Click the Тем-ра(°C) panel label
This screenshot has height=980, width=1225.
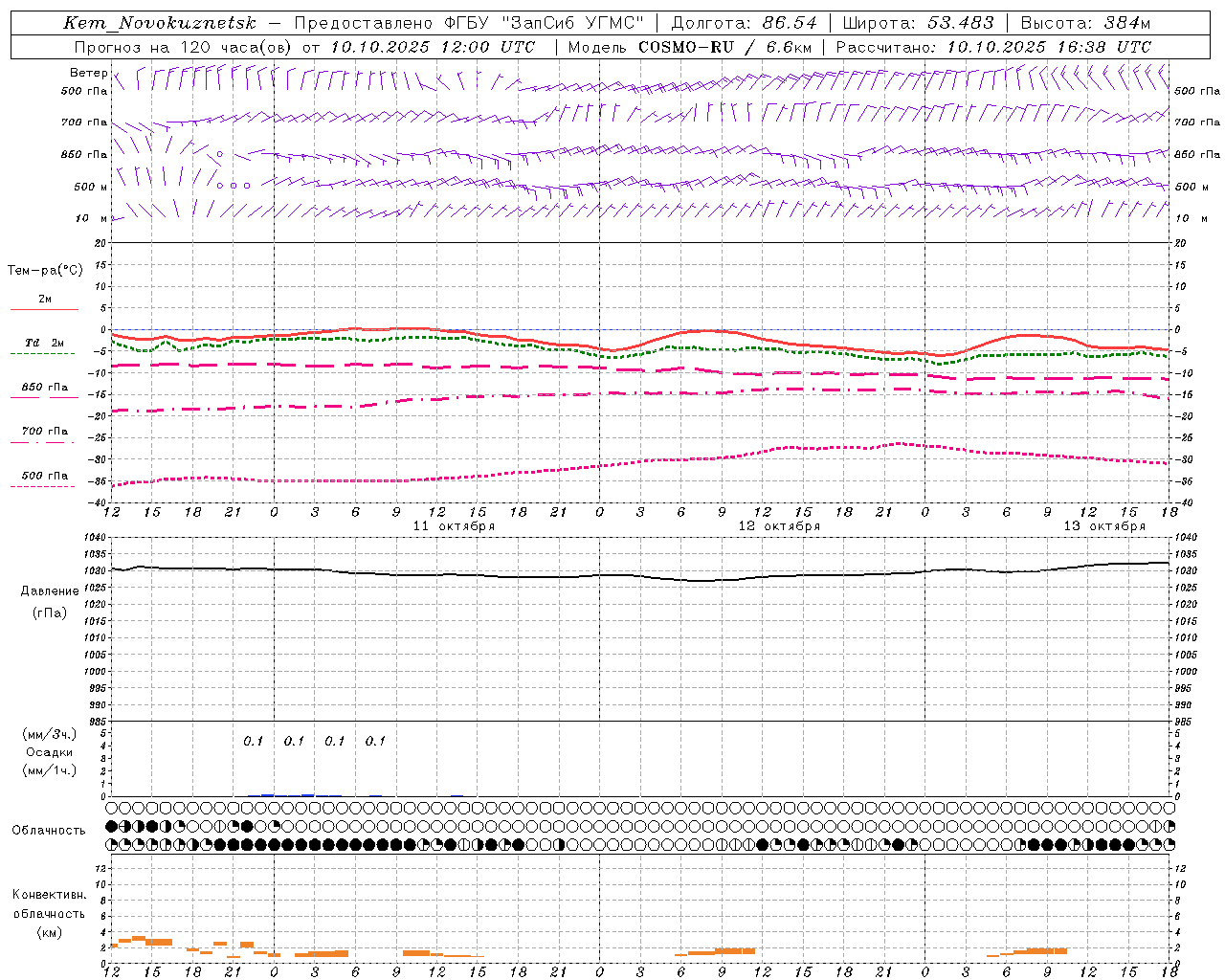[x=45, y=271]
